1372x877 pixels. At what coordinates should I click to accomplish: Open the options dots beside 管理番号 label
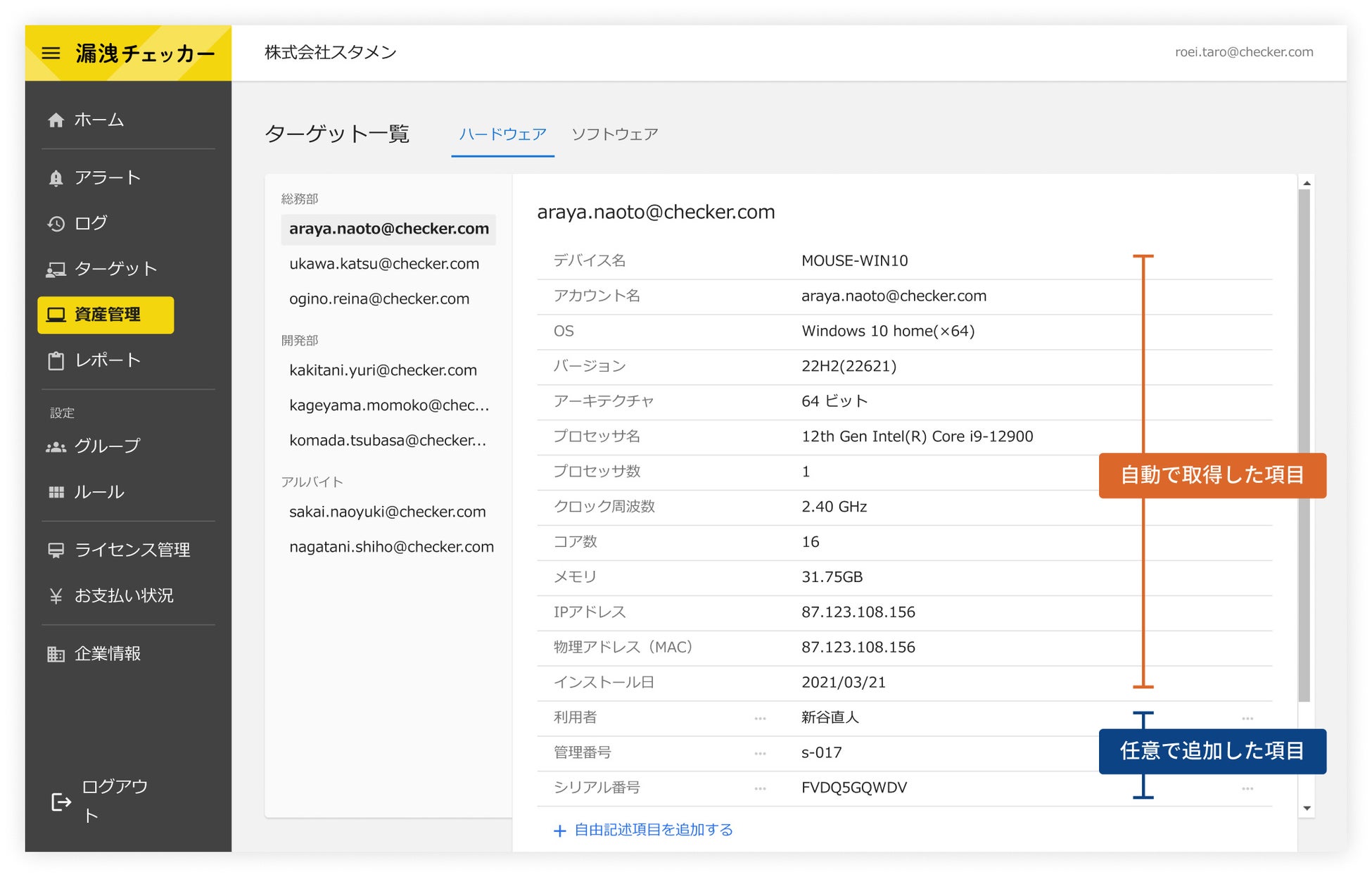click(x=760, y=754)
